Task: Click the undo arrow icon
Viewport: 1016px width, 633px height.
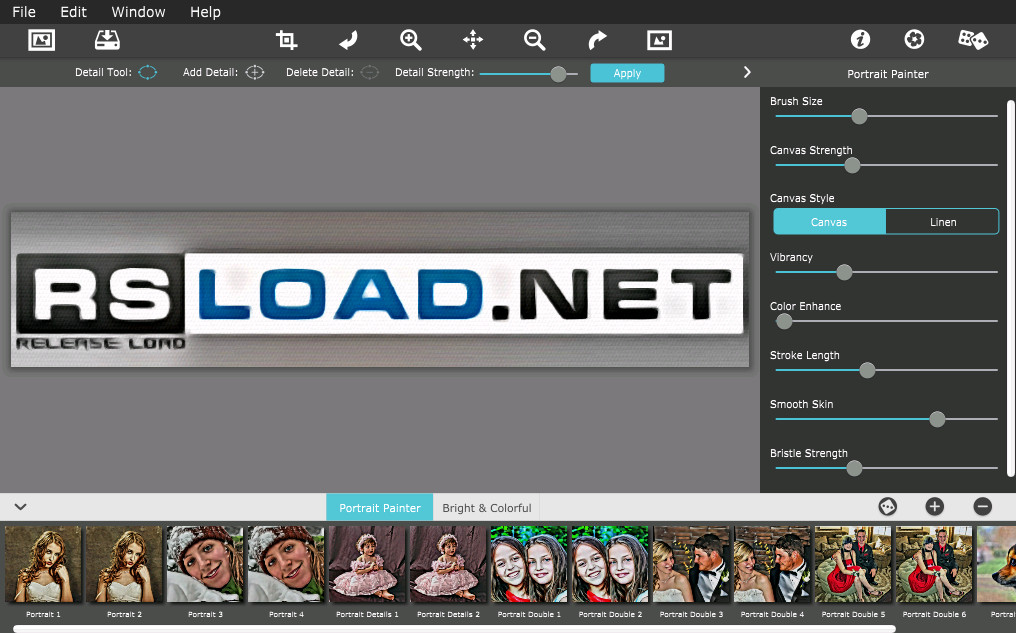Action: [x=349, y=40]
